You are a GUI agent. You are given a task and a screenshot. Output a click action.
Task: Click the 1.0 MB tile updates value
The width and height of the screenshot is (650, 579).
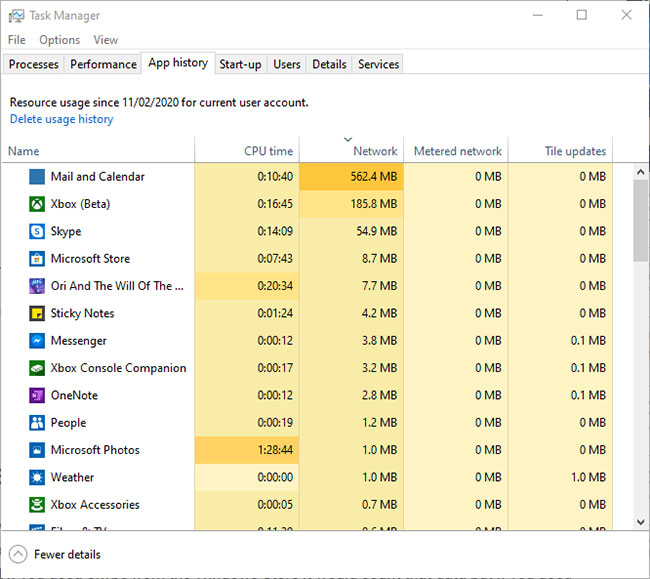[x=589, y=477]
